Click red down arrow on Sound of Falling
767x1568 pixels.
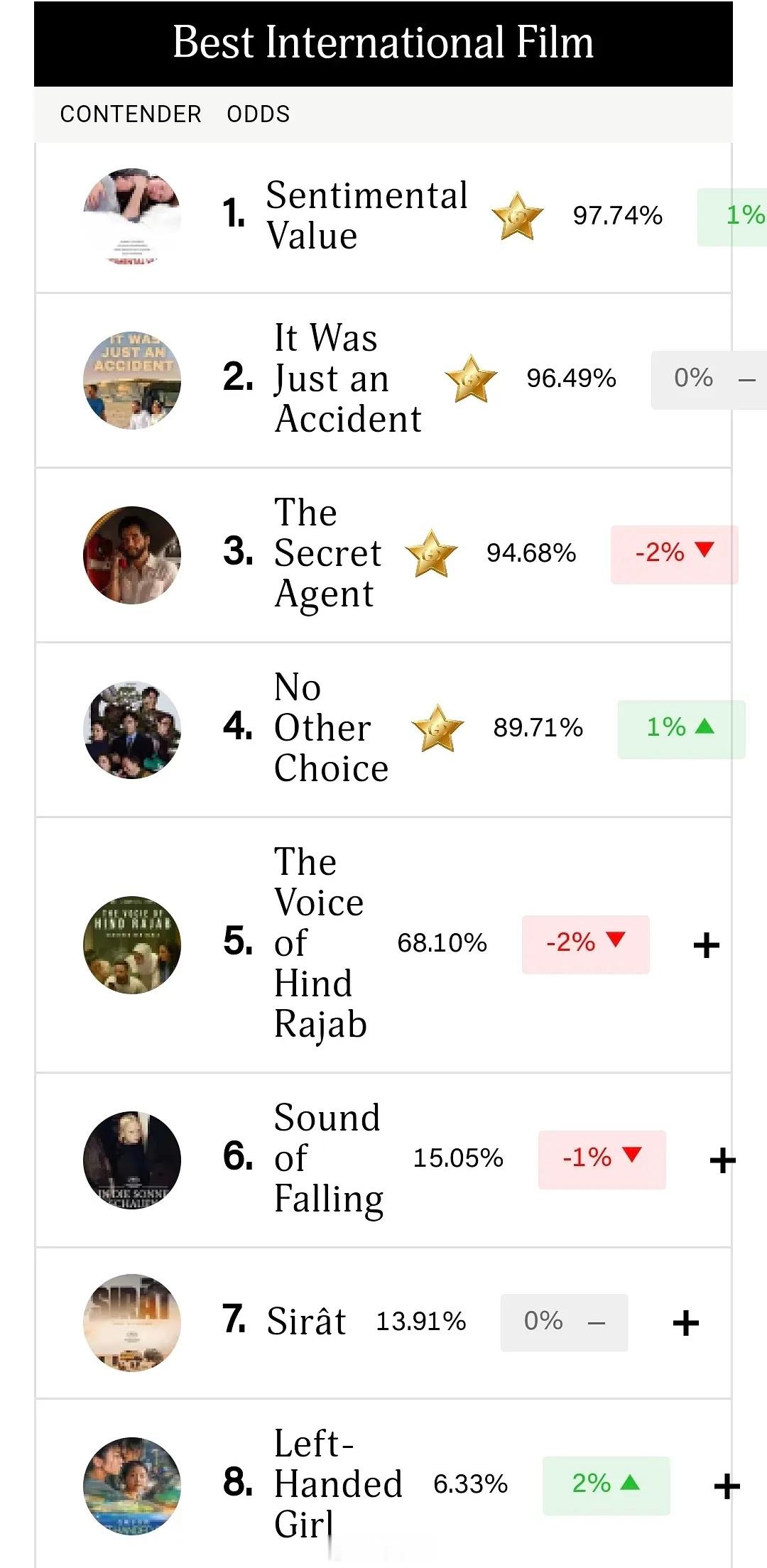[631, 1154]
